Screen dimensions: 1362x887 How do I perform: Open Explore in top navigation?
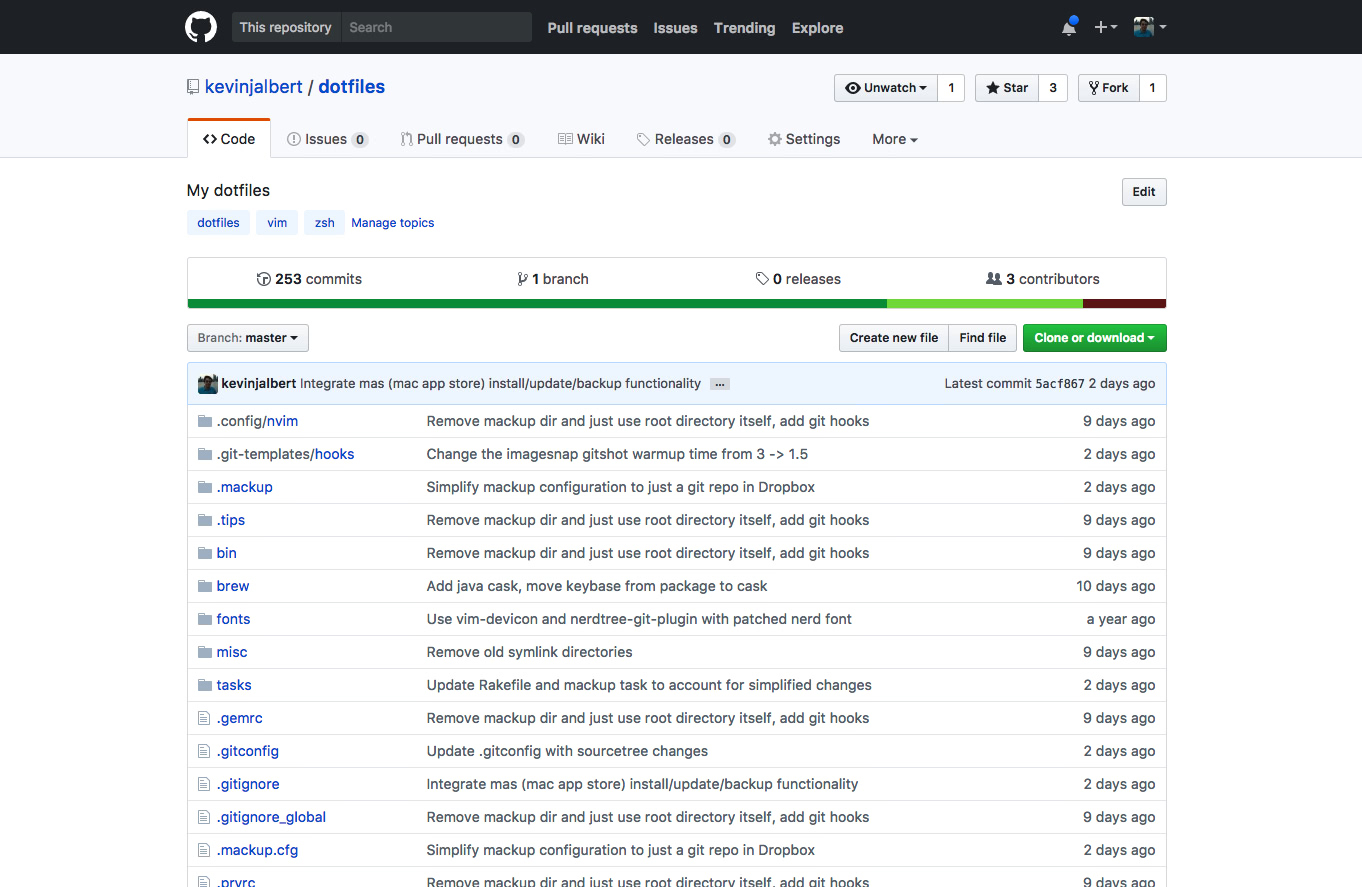pyautogui.click(x=817, y=28)
